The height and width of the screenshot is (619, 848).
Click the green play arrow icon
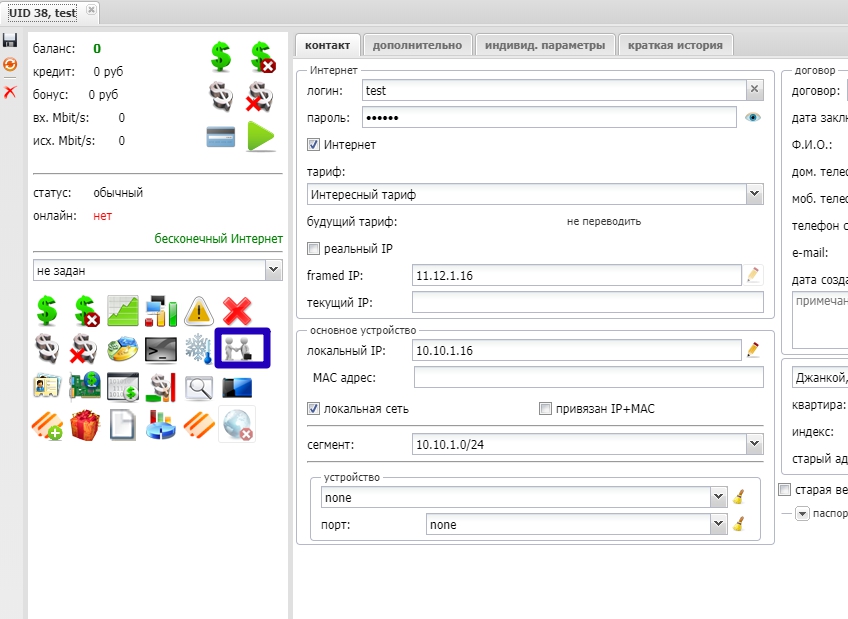pyautogui.click(x=260, y=136)
